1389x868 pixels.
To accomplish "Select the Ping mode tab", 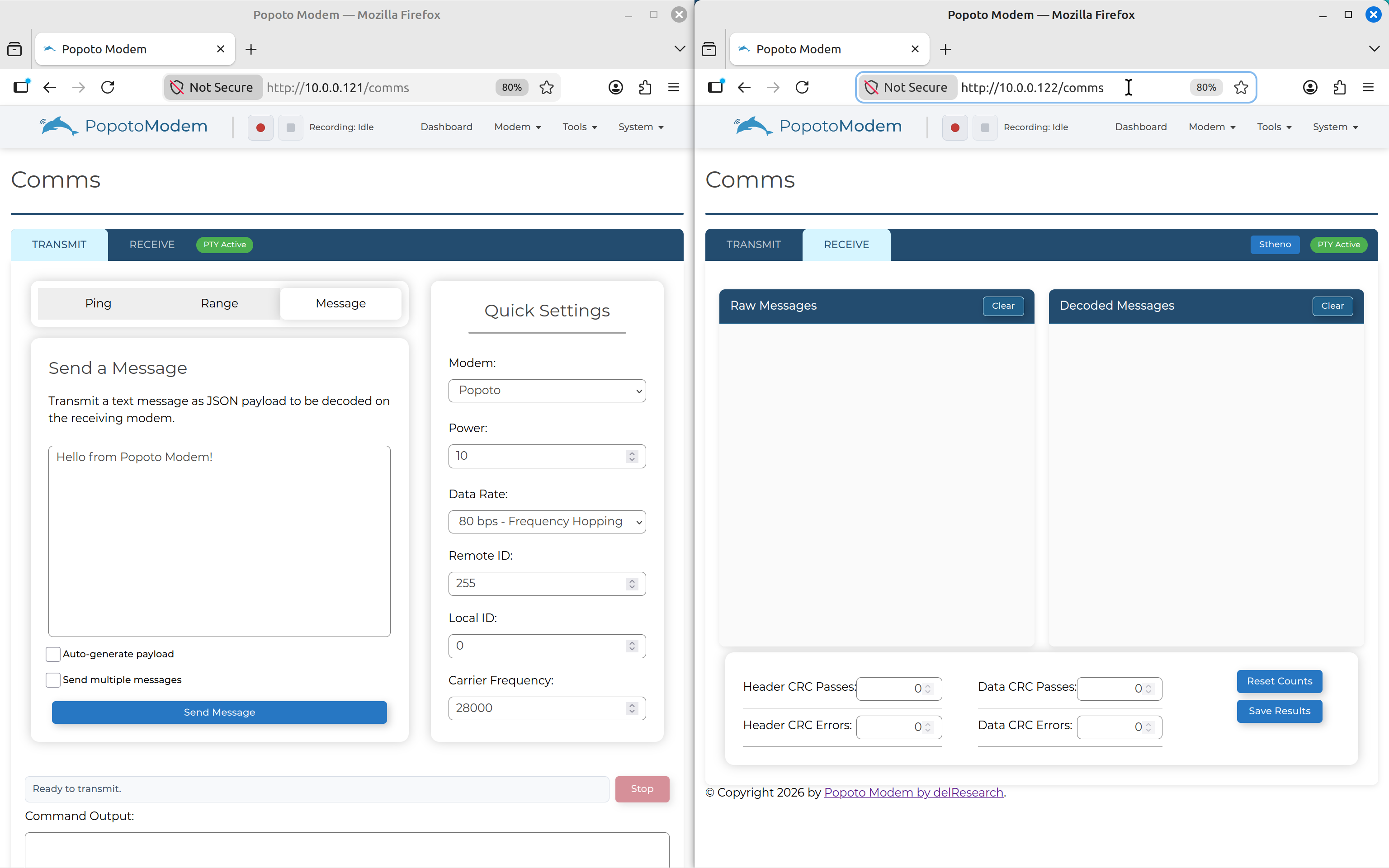I will tap(98, 303).
